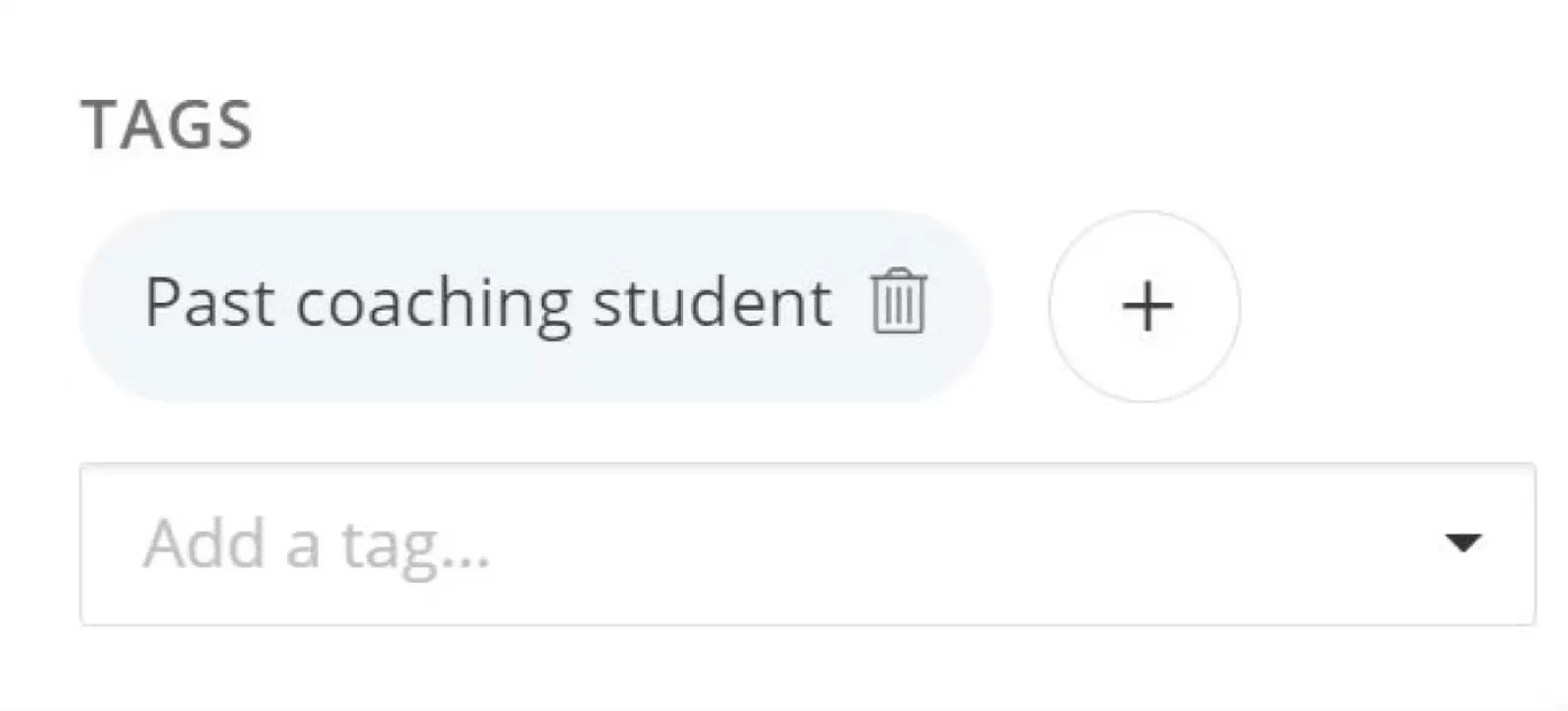1568x711 pixels.
Task: Remove tag using the bin icon
Action: (x=898, y=303)
